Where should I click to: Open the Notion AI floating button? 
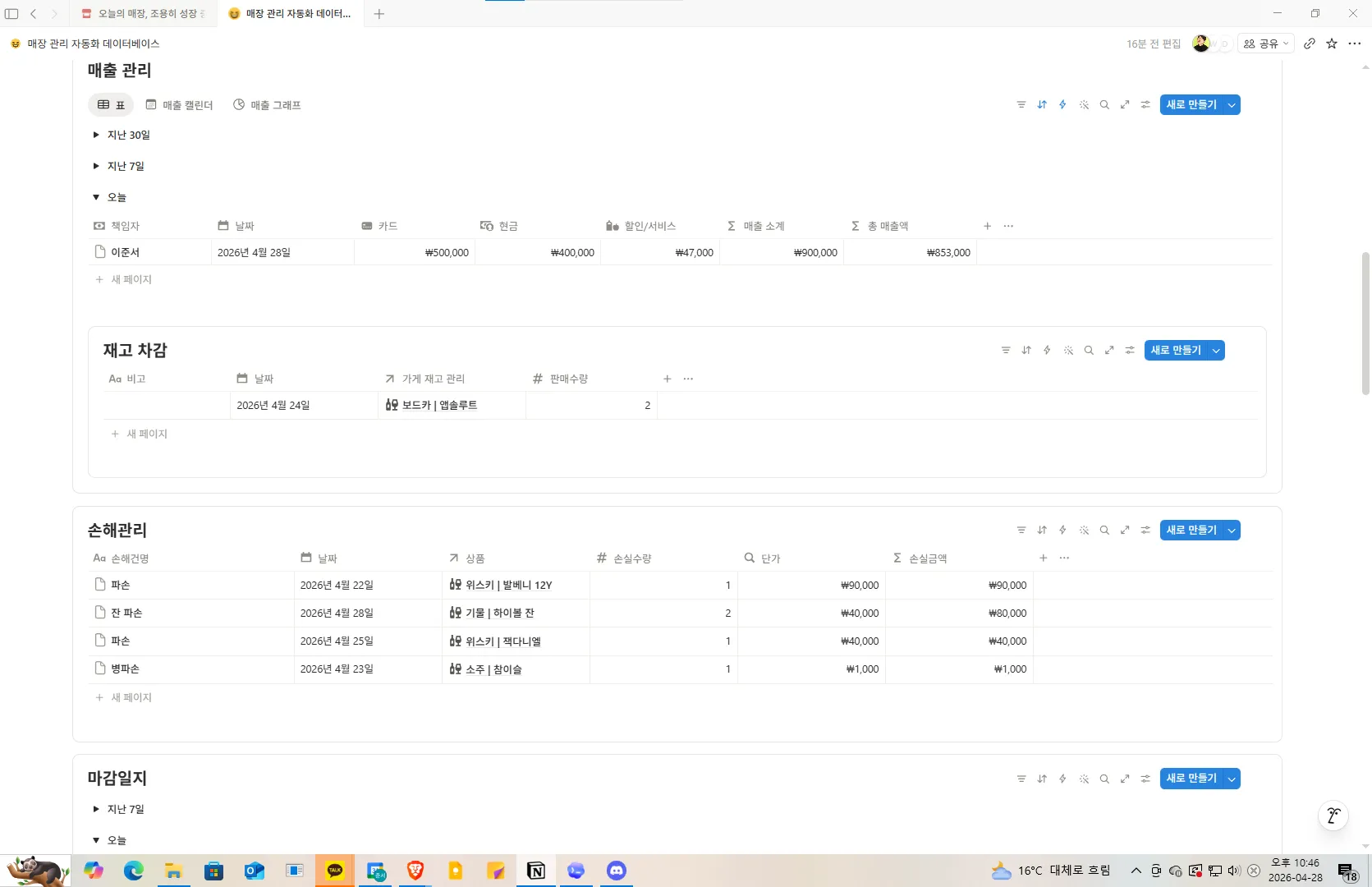tap(1333, 816)
